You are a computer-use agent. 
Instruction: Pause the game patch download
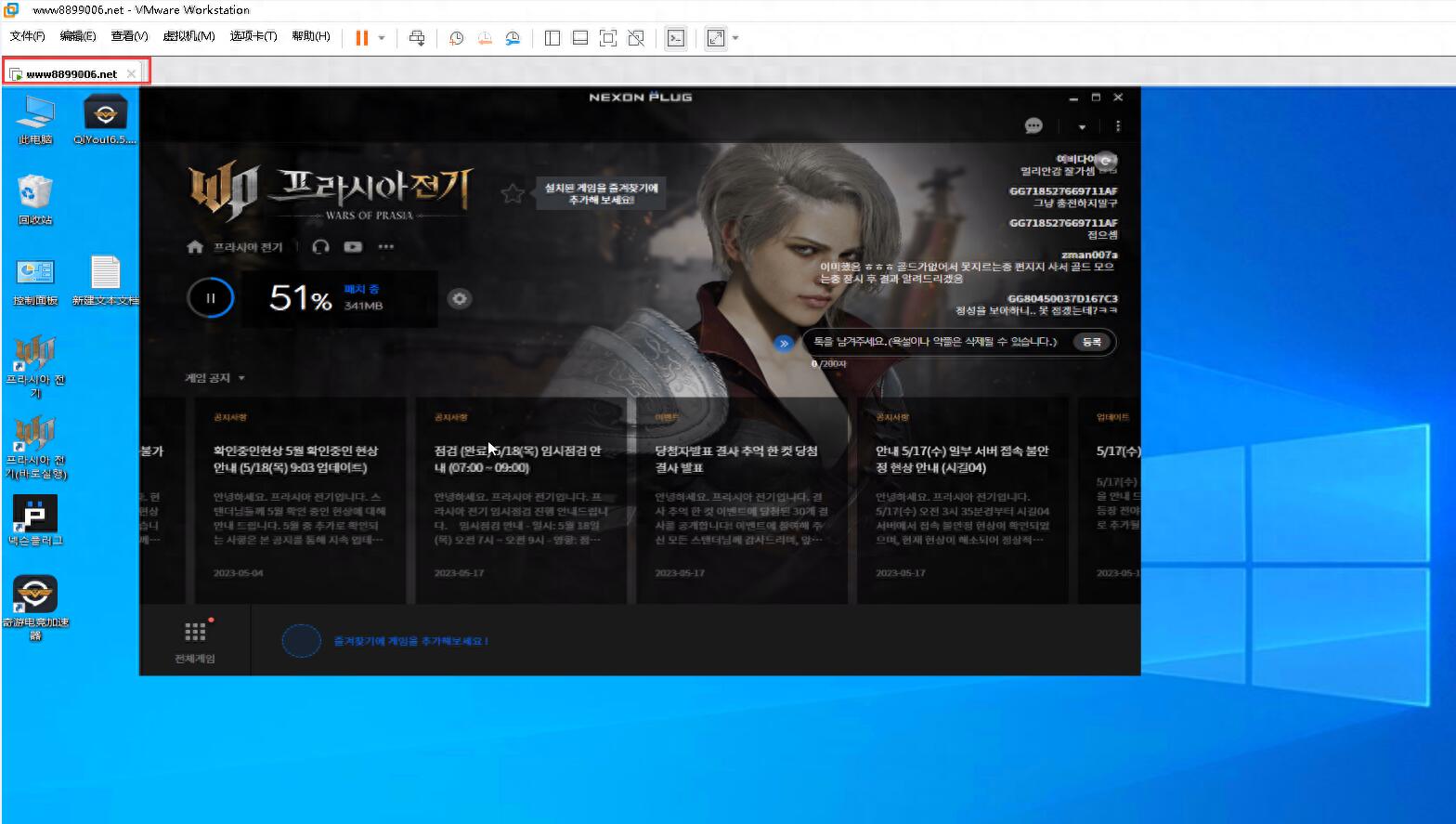coord(210,298)
